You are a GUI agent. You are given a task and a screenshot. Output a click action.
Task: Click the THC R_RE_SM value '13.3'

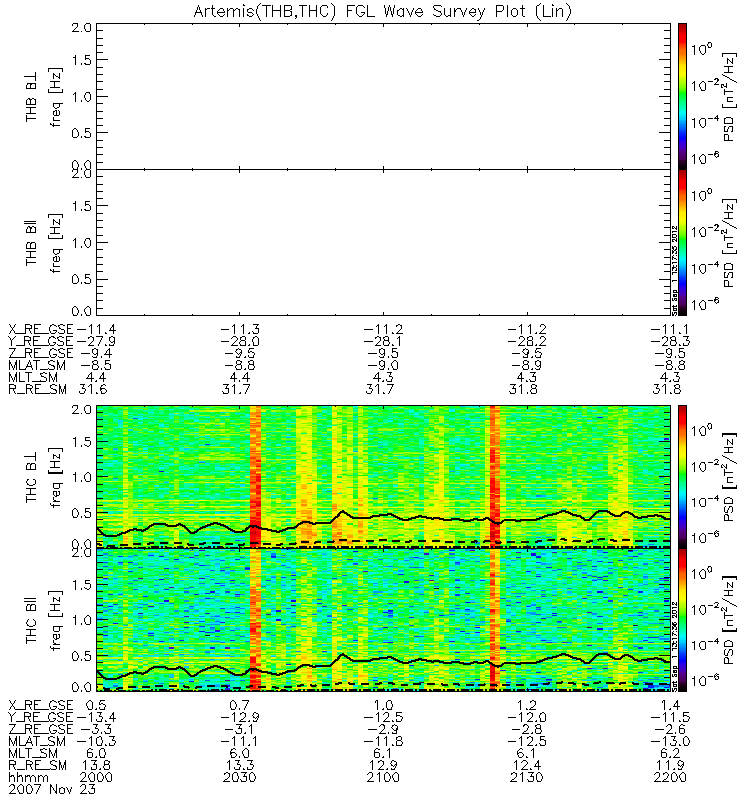(239, 765)
